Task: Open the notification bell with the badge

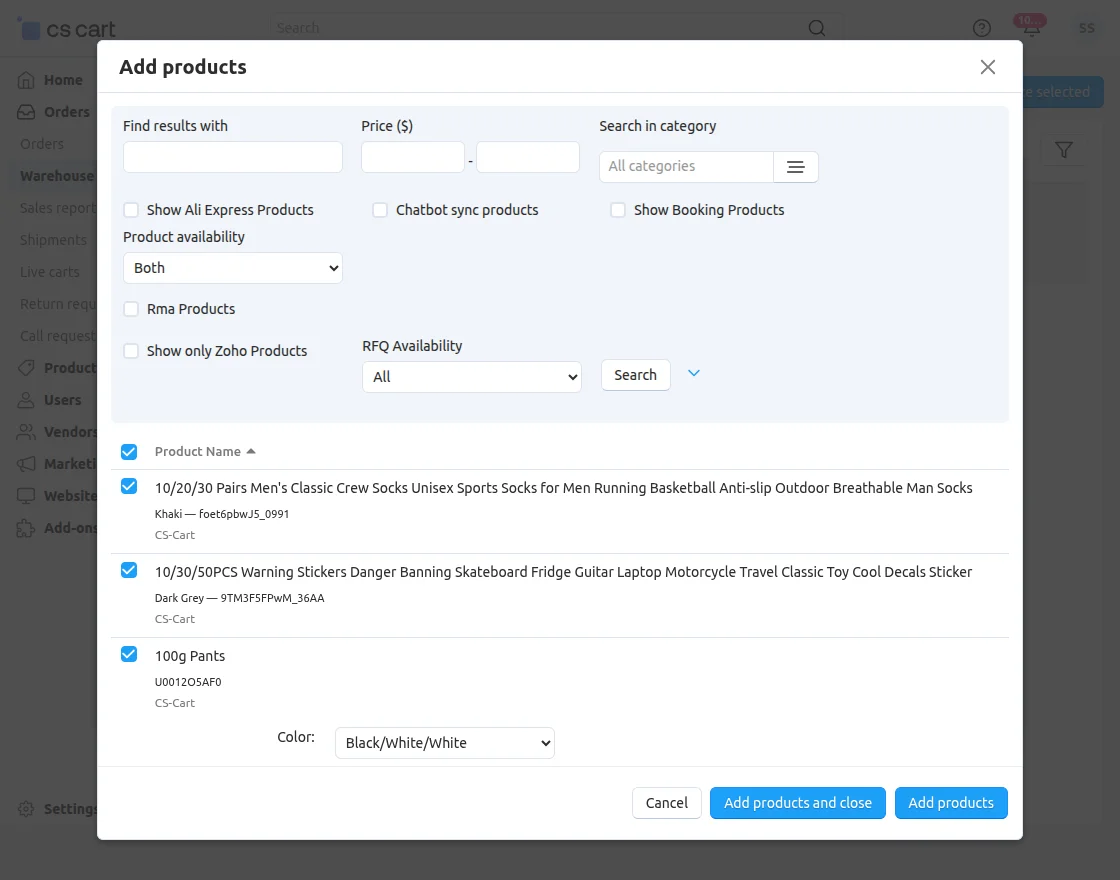Action: pos(1030,27)
